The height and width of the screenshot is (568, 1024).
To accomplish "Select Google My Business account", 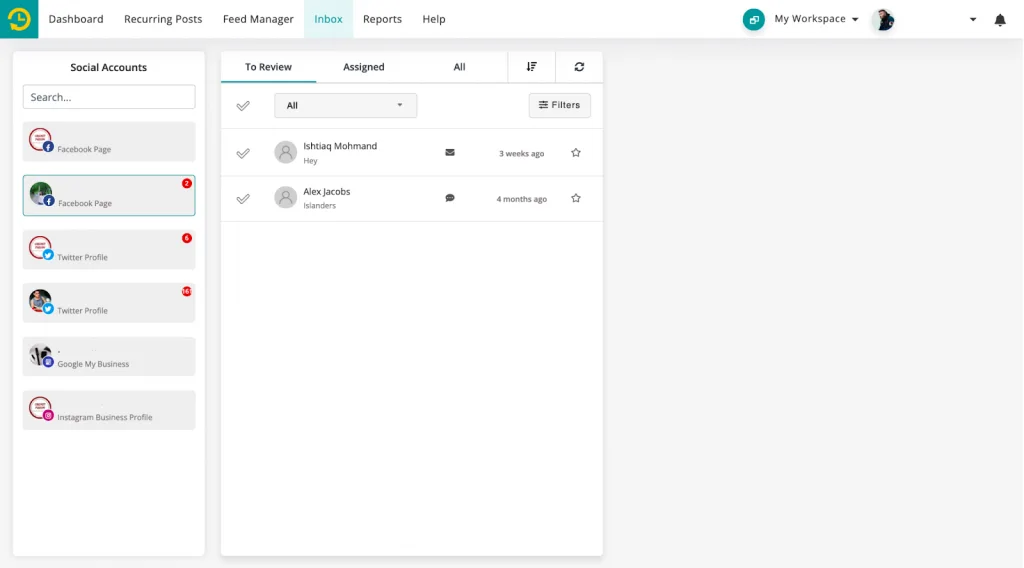I will [x=109, y=356].
